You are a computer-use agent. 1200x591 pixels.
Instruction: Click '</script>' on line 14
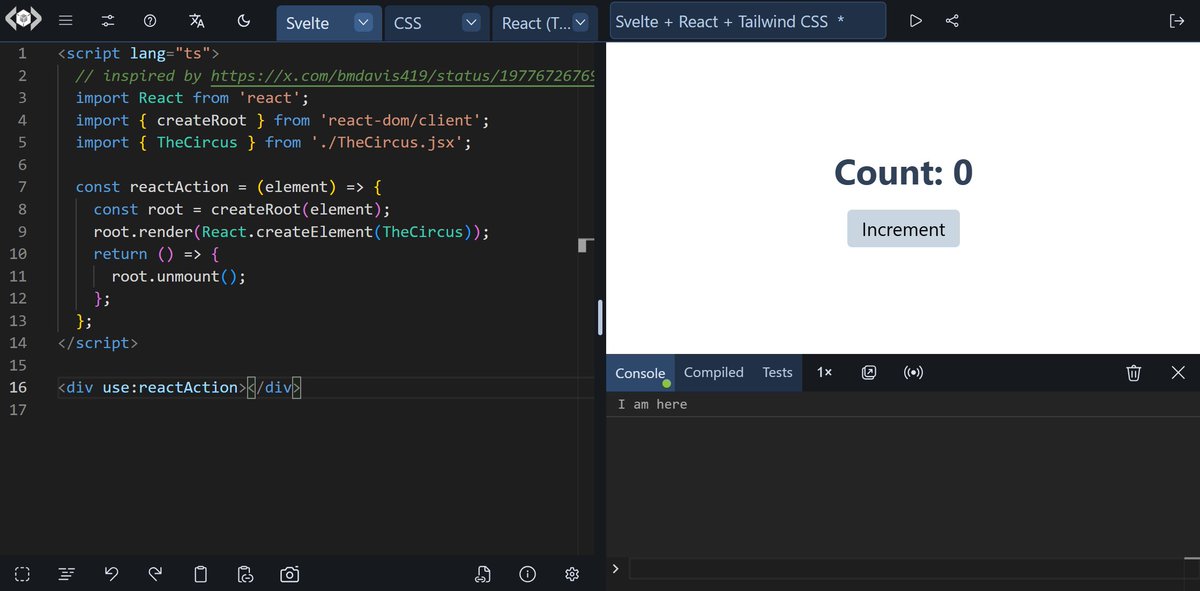tap(98, 343)
